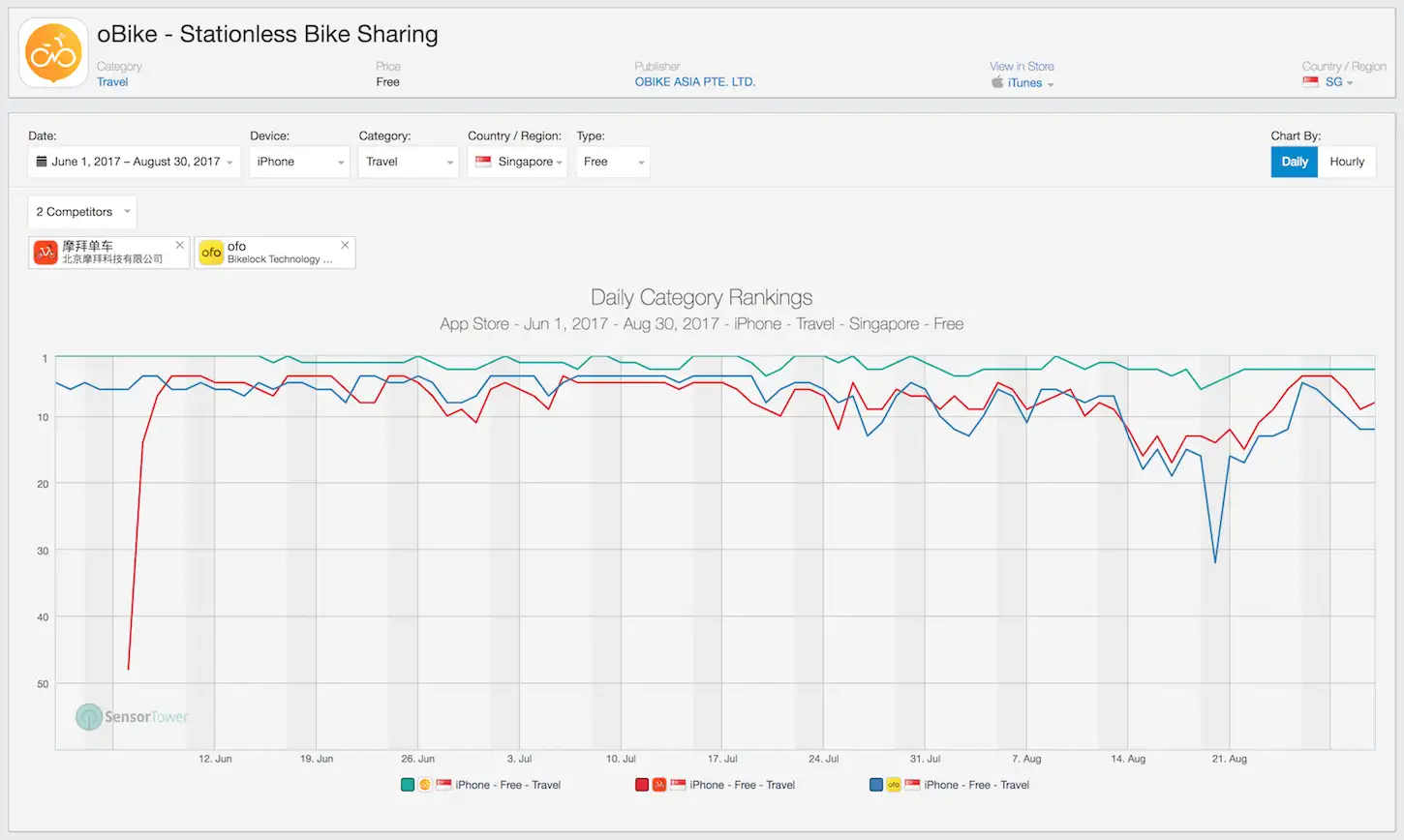The width and height of the screenshot is (1404, 840).
Task: Click the Singapore flag in region filter
Action: tap(483, 162)
